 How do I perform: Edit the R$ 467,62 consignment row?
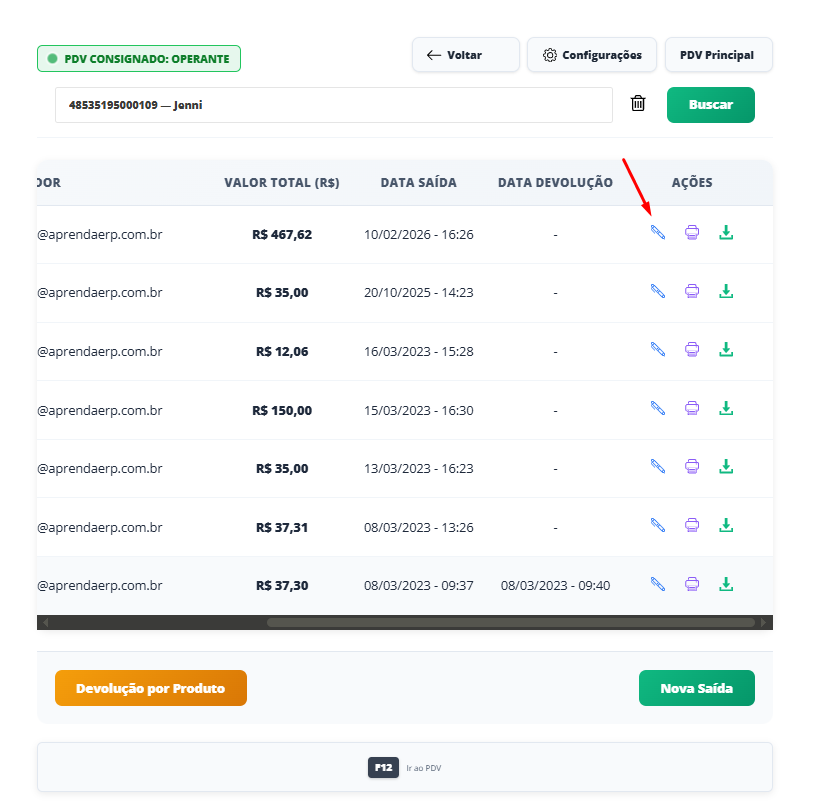657,233
